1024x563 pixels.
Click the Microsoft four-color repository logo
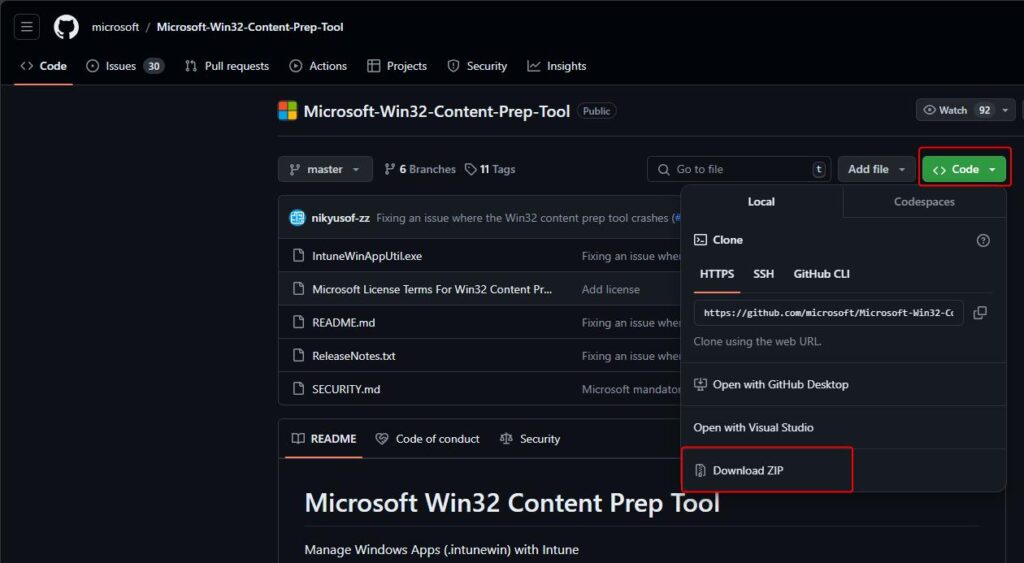(x=287, y=111)
